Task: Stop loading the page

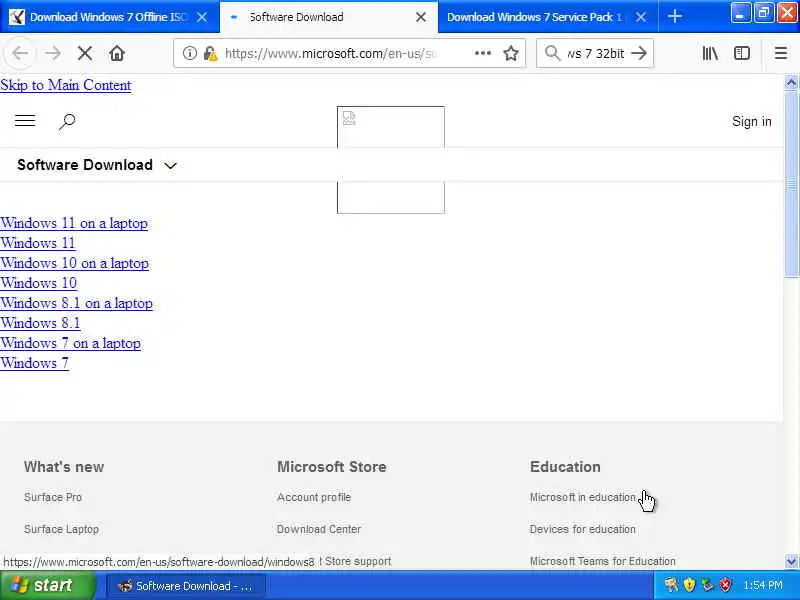Action: tap(85, 53)
